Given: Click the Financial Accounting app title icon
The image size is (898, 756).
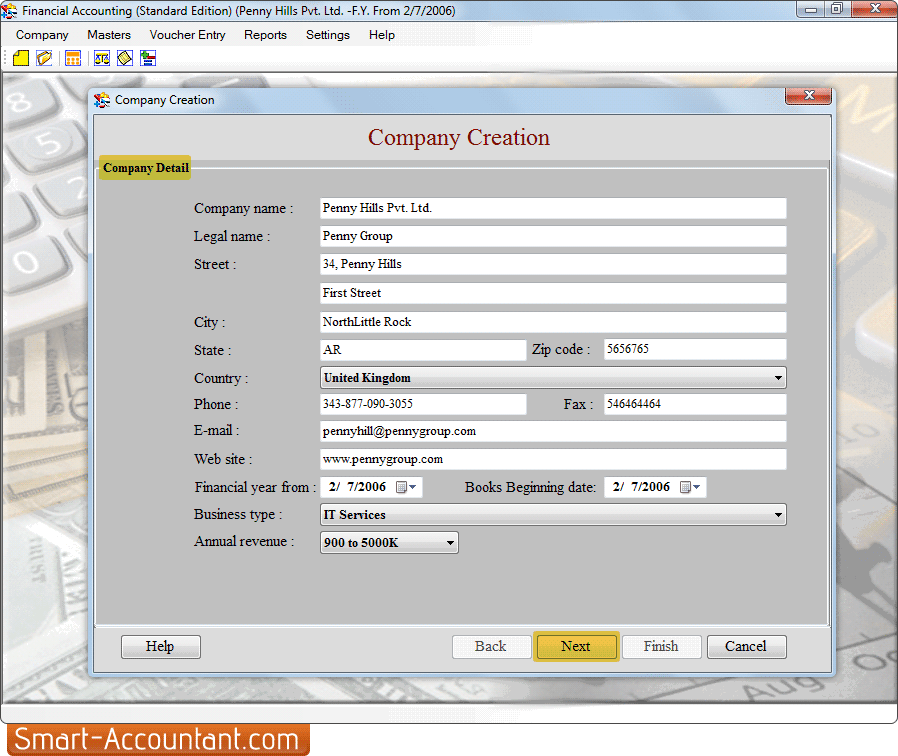Looking at the screenshot, I should click(9, 10).
